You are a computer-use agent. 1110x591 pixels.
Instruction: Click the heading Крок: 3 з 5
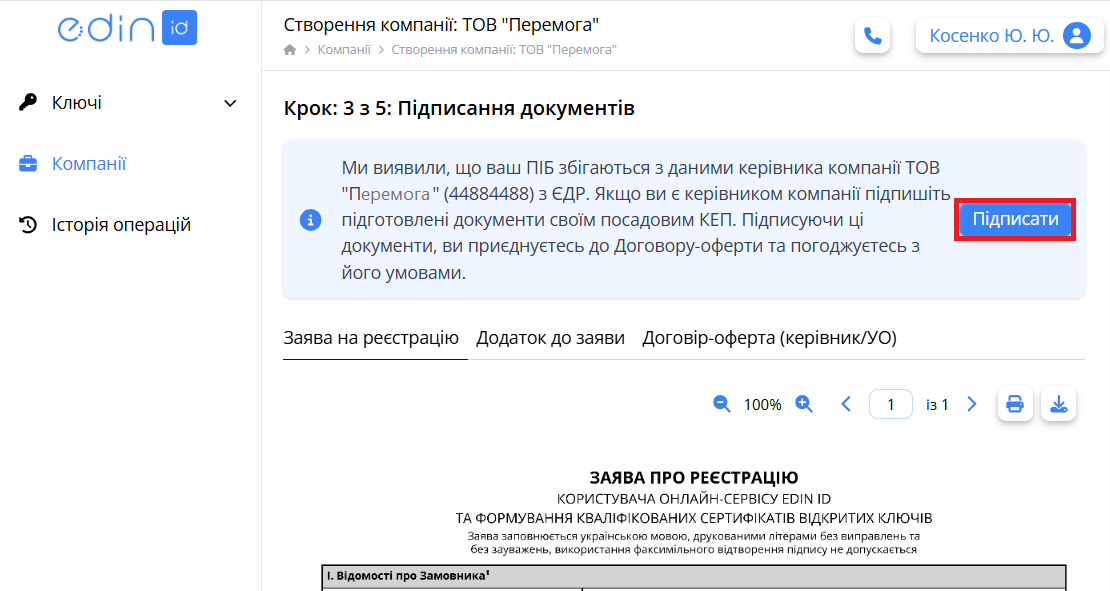coord(459,108)
